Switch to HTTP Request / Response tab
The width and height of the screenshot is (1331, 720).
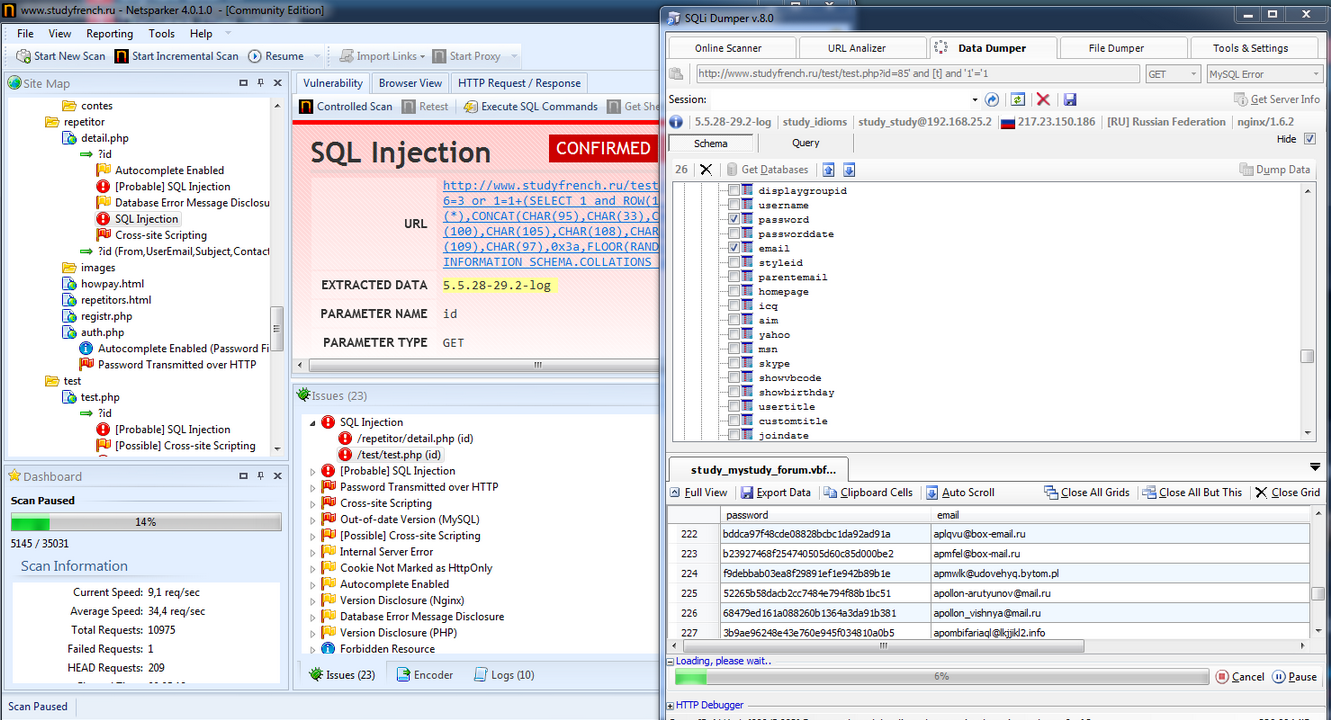(519, 83)
